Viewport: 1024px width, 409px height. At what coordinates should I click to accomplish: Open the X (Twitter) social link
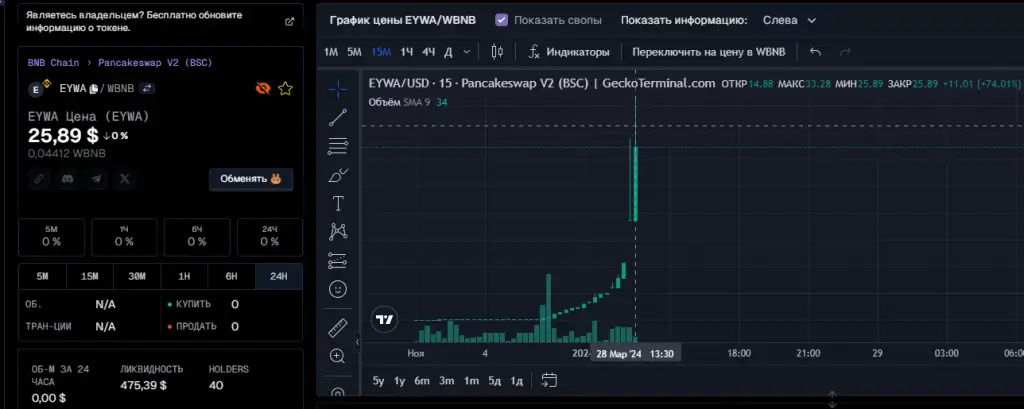tap(125, 179)
